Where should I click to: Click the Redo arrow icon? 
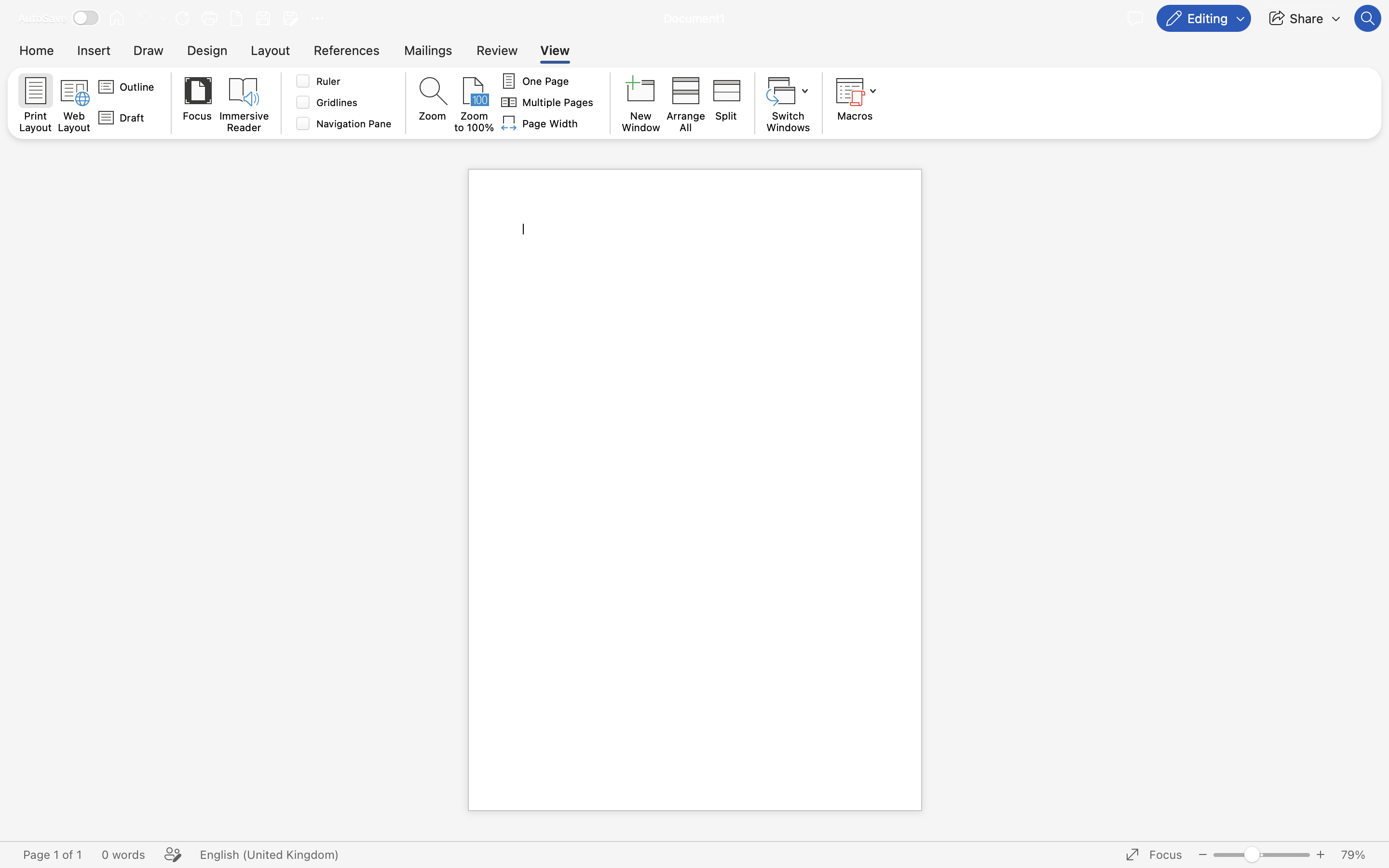pyautogui.click(x=182, y=18)
